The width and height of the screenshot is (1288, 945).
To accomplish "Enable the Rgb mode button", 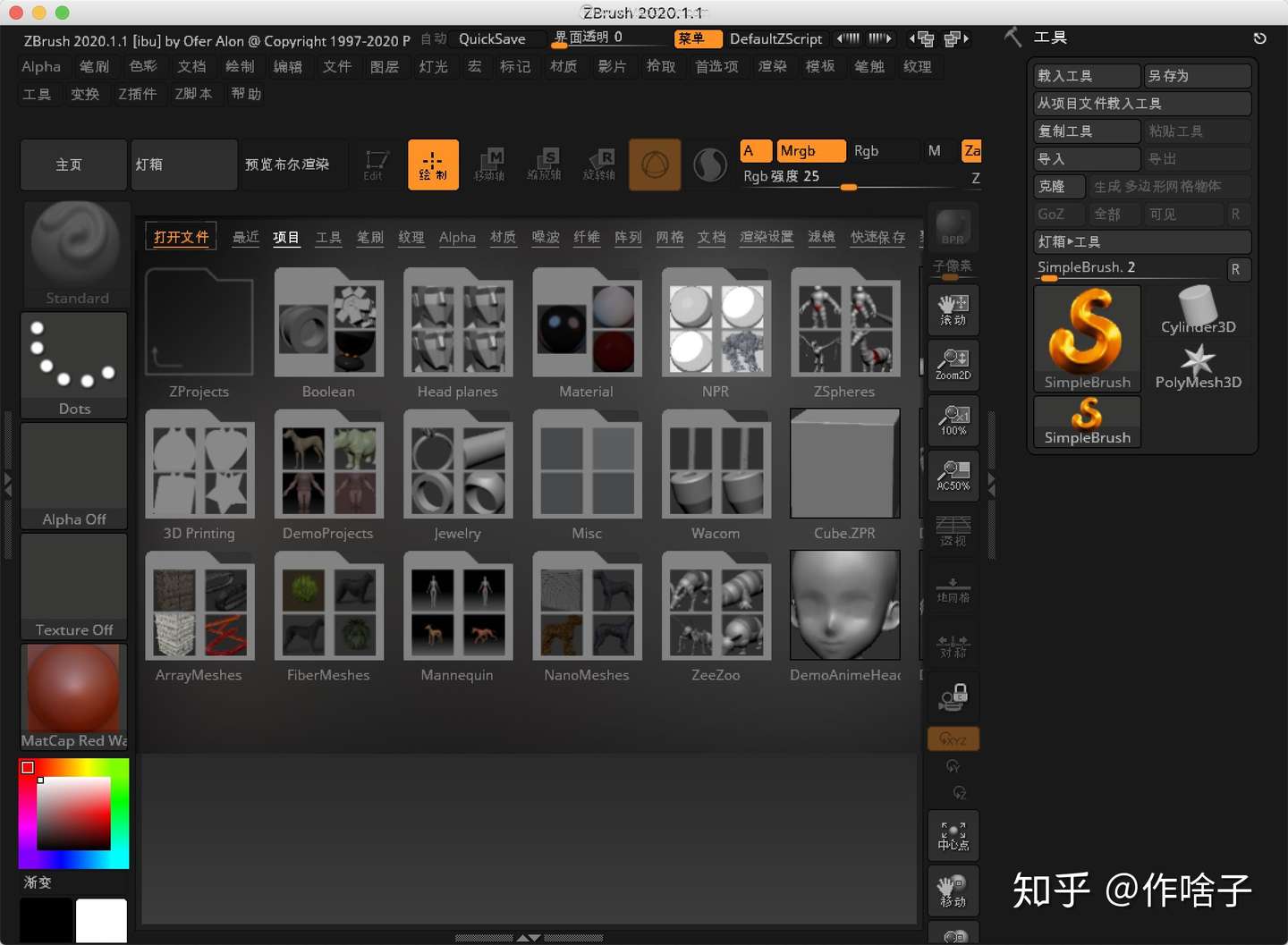I will 884,151.
